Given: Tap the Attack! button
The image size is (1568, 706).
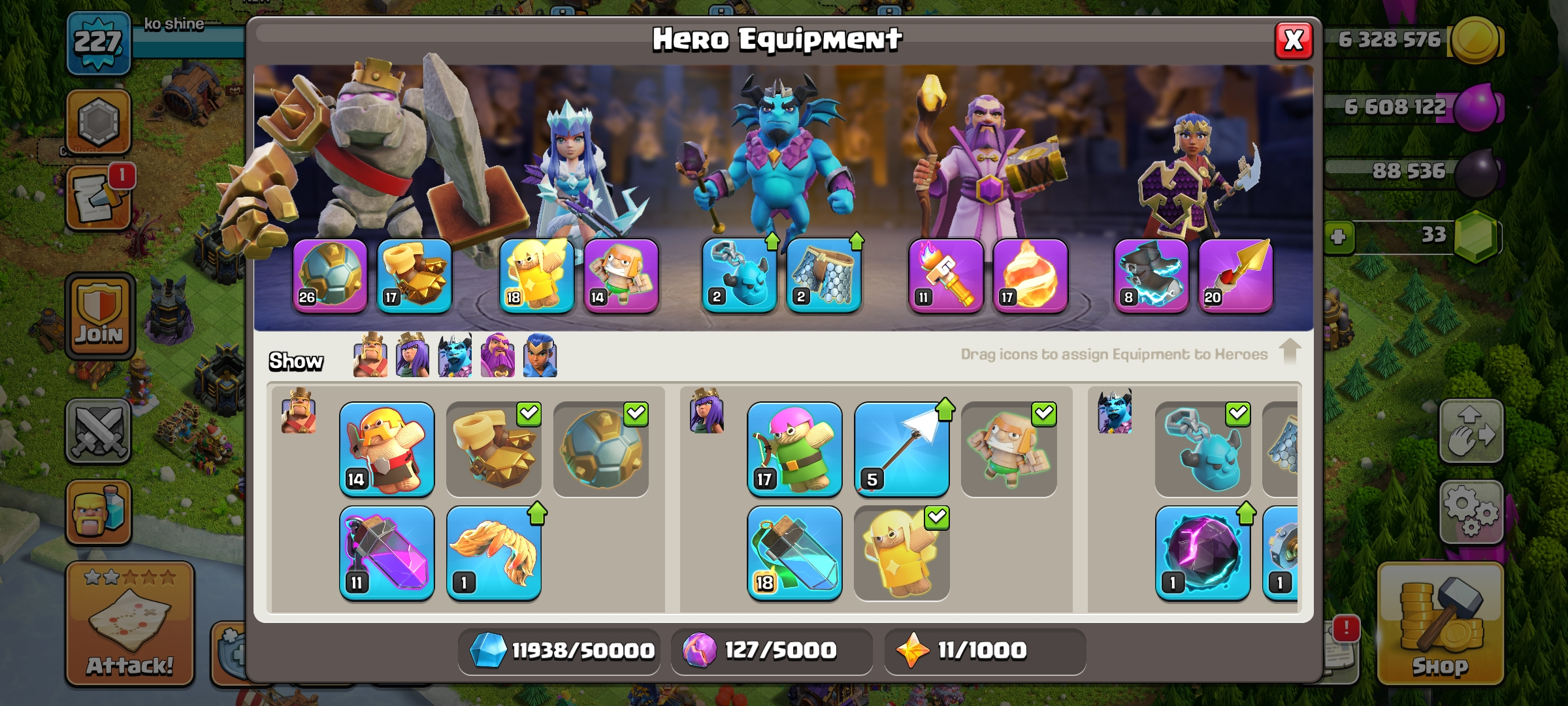Looking at the screenshot, I should click(130, 624).
